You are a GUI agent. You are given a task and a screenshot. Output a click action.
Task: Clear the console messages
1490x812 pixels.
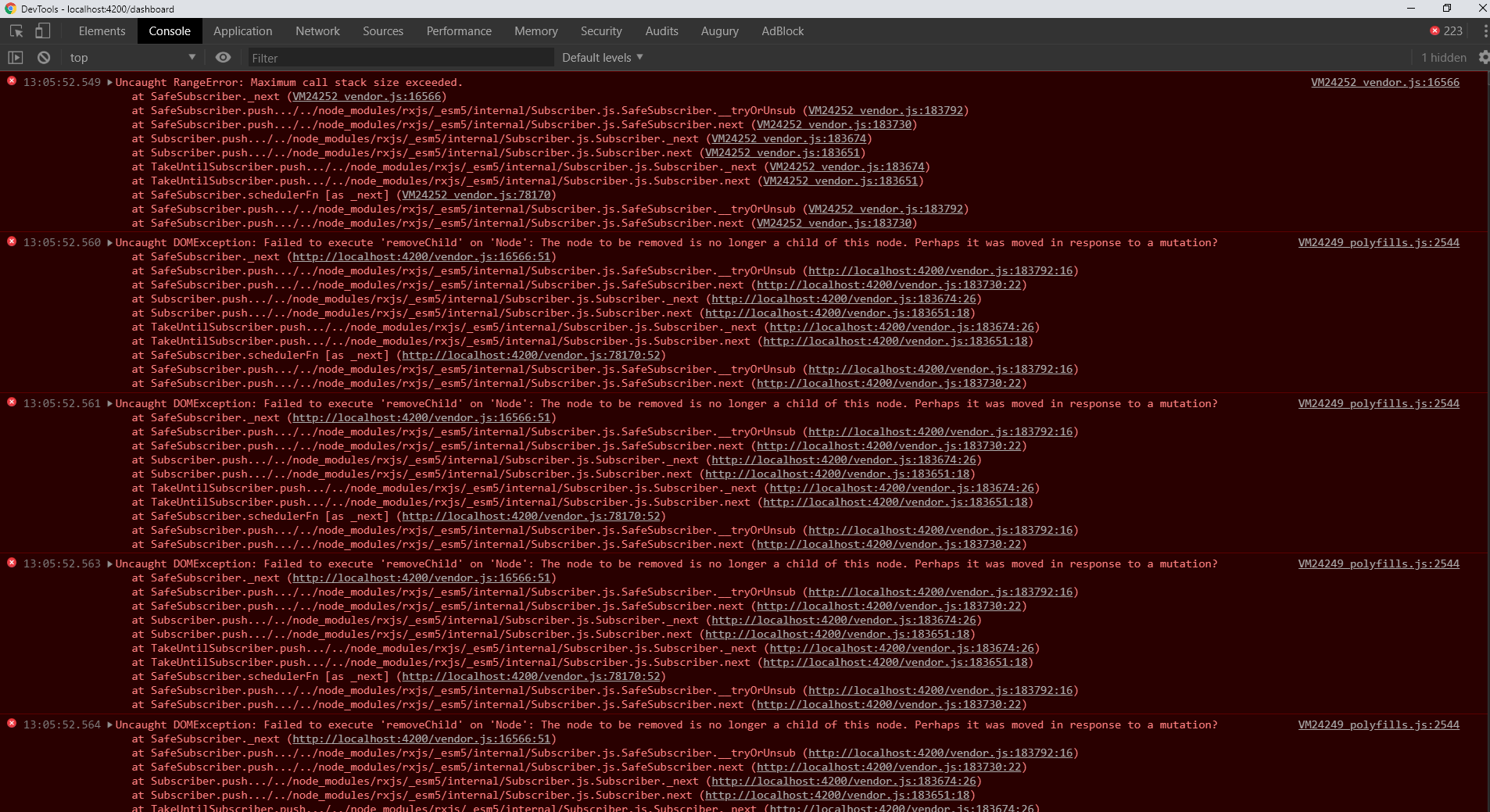(44, 57)
